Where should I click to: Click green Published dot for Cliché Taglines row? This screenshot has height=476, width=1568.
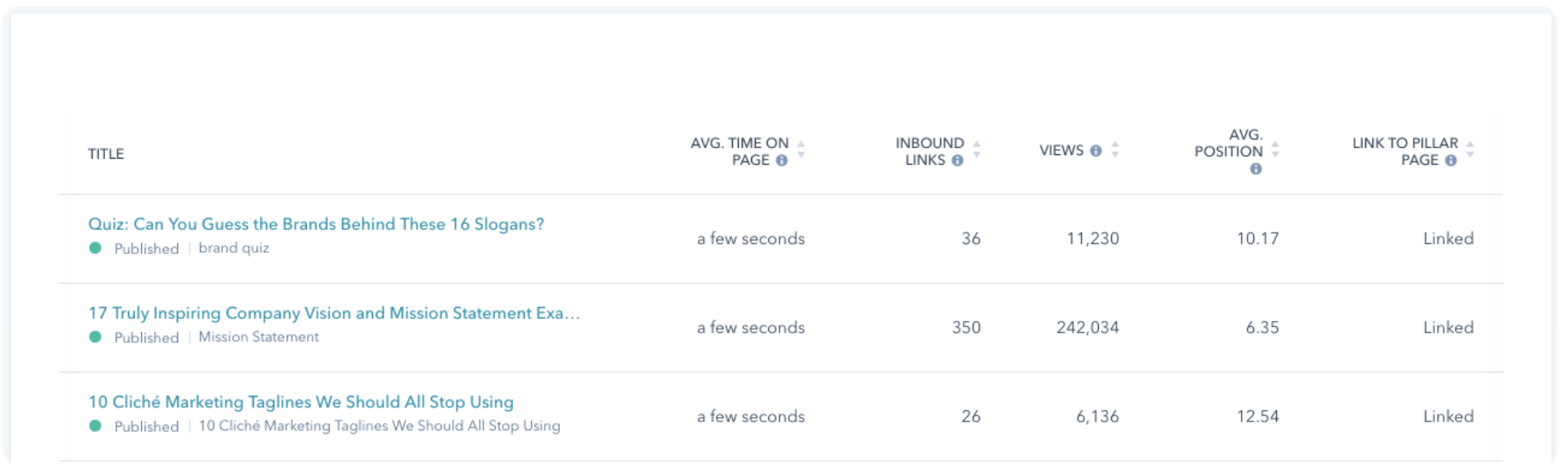[95, 426]
